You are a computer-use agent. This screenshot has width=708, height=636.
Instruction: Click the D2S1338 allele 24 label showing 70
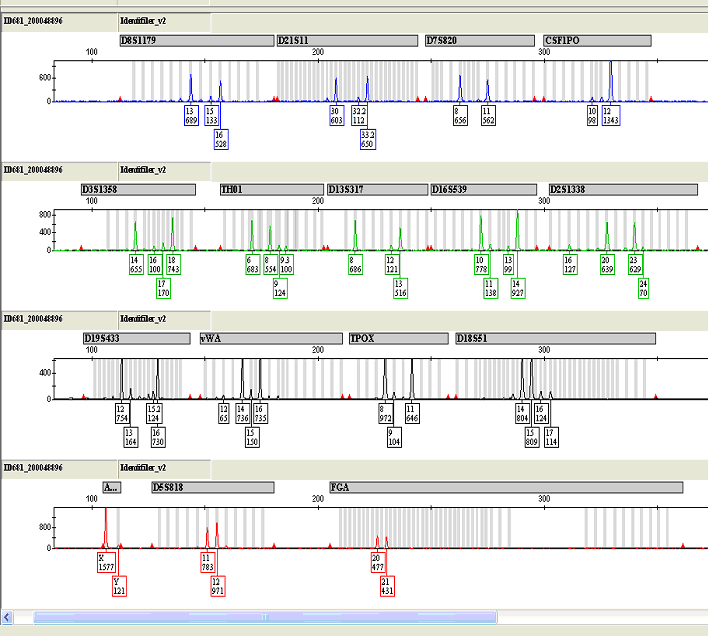tap(643, 288)
